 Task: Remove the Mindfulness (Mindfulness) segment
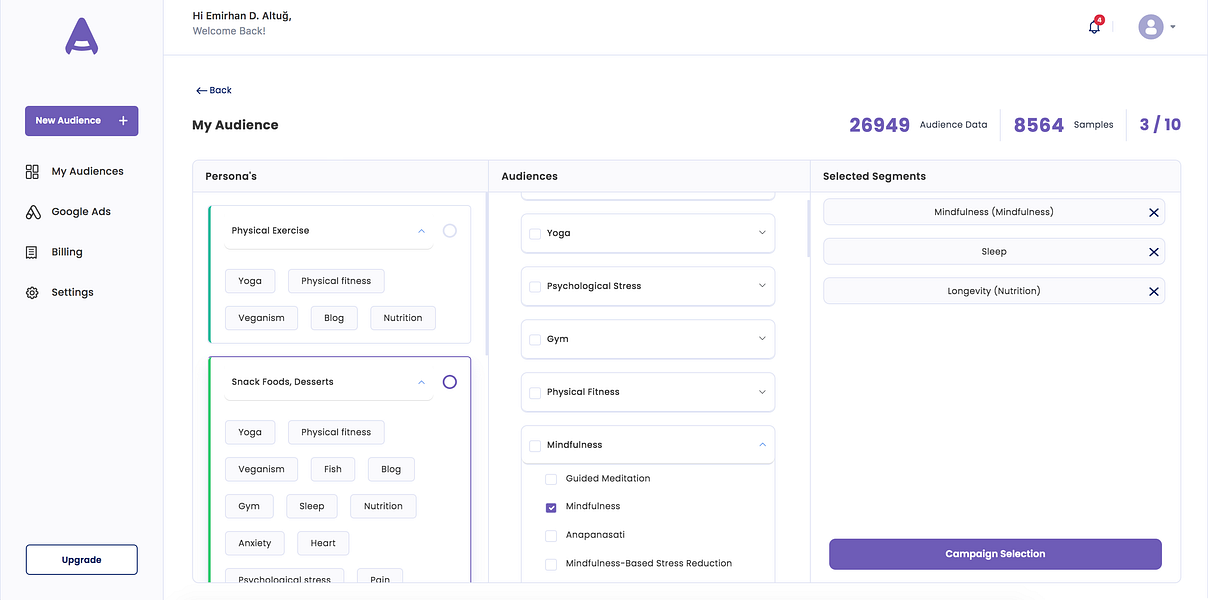(1153, 213)
